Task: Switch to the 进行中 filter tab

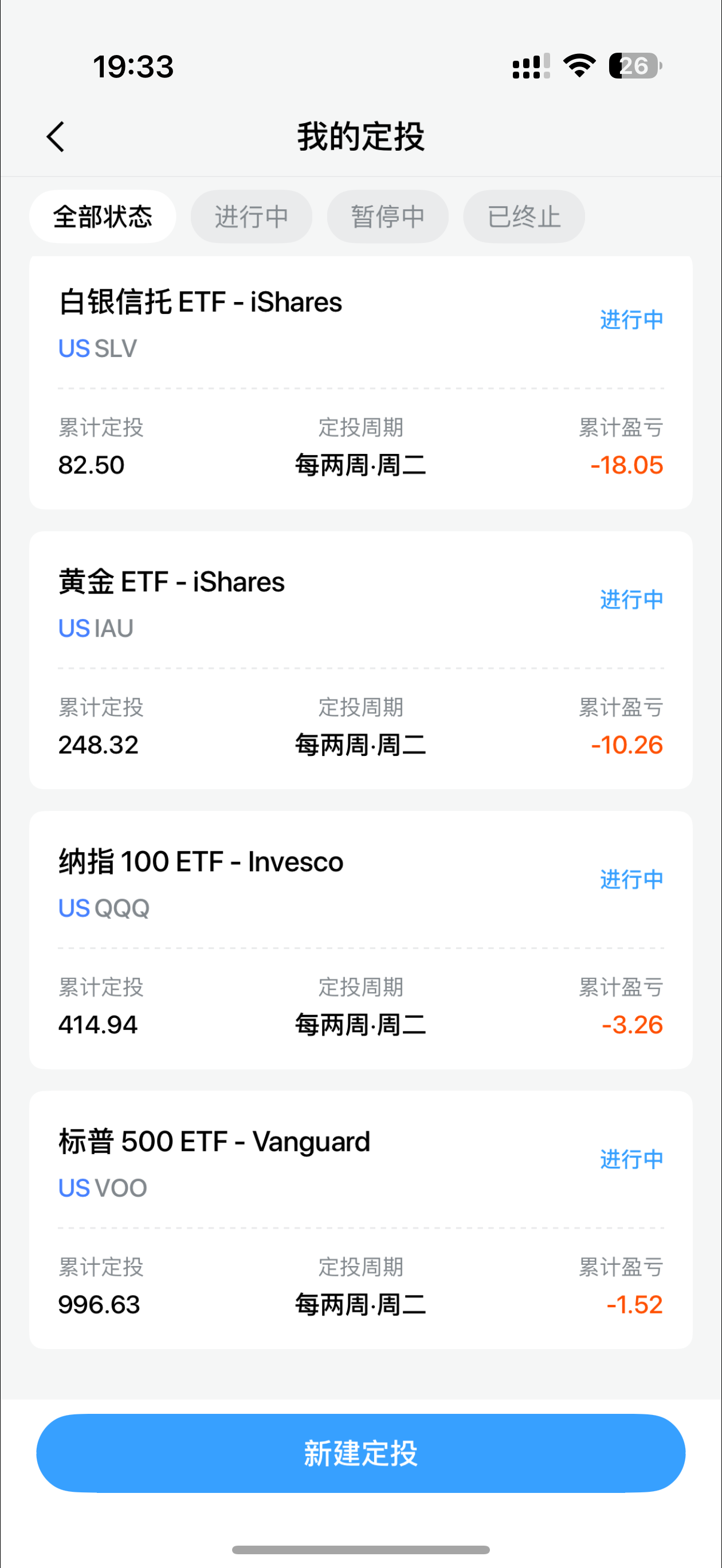Action: (x=252, y=217)
